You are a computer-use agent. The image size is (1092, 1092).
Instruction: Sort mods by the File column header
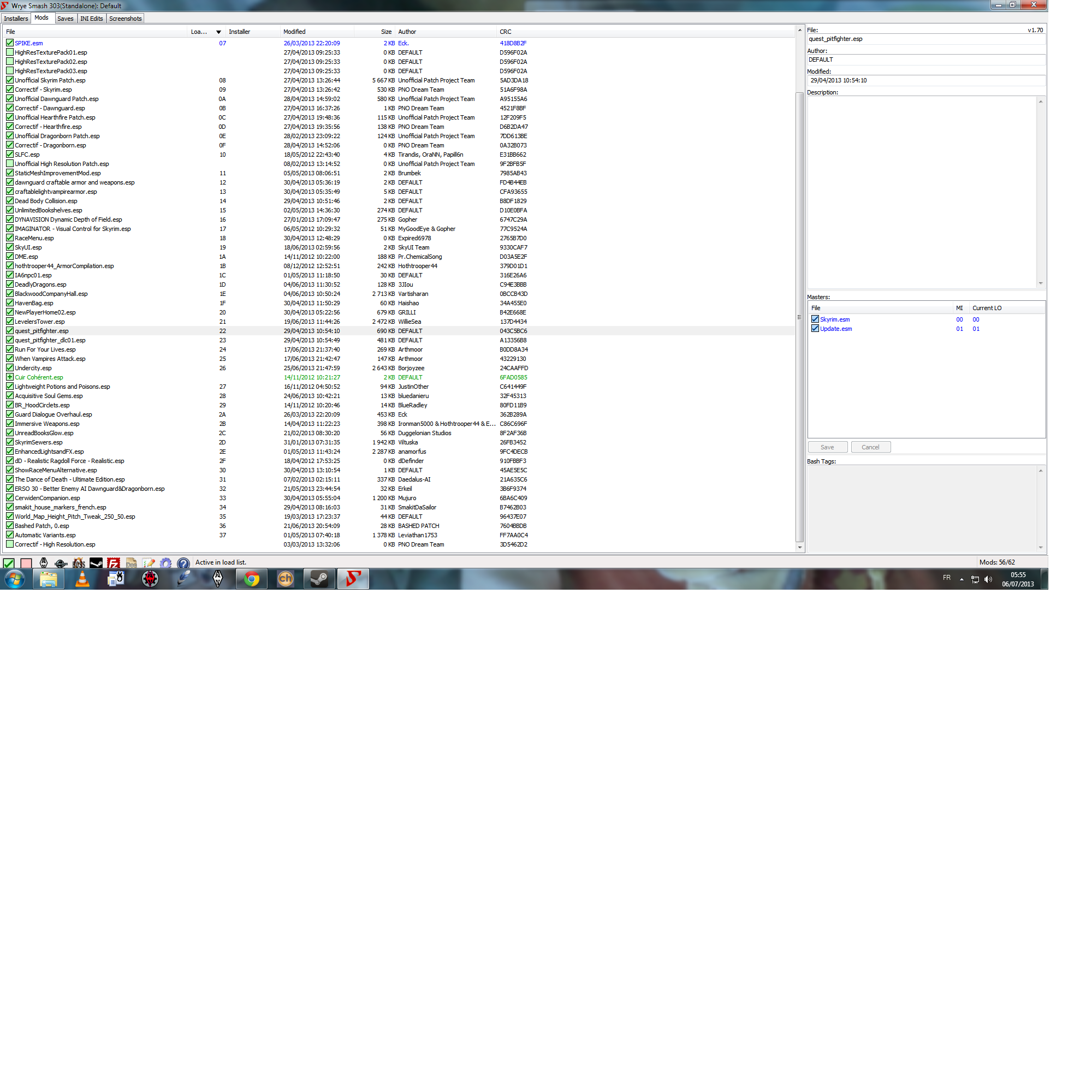pos(95,32)
